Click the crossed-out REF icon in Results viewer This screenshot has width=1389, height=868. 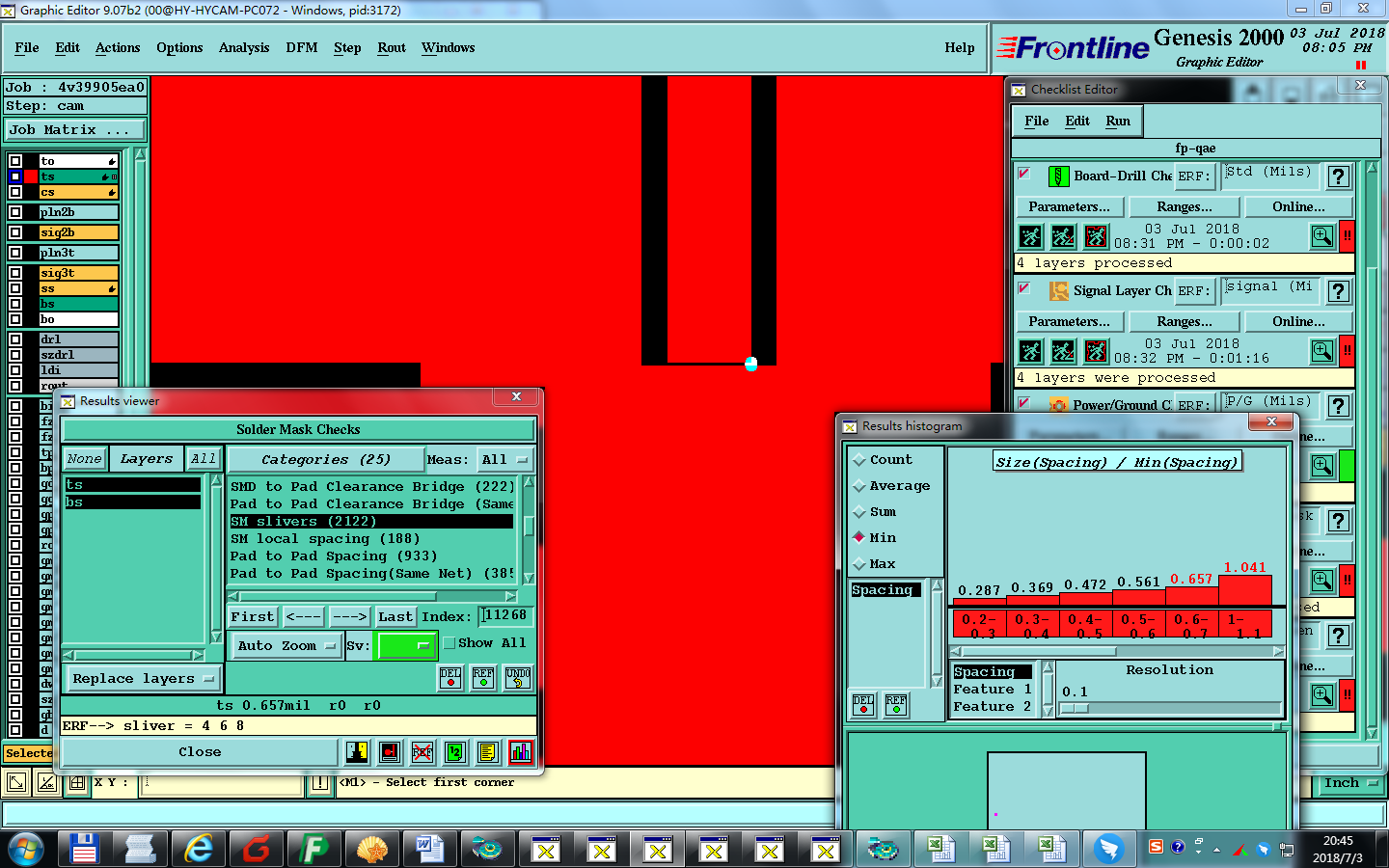(422, 752)
